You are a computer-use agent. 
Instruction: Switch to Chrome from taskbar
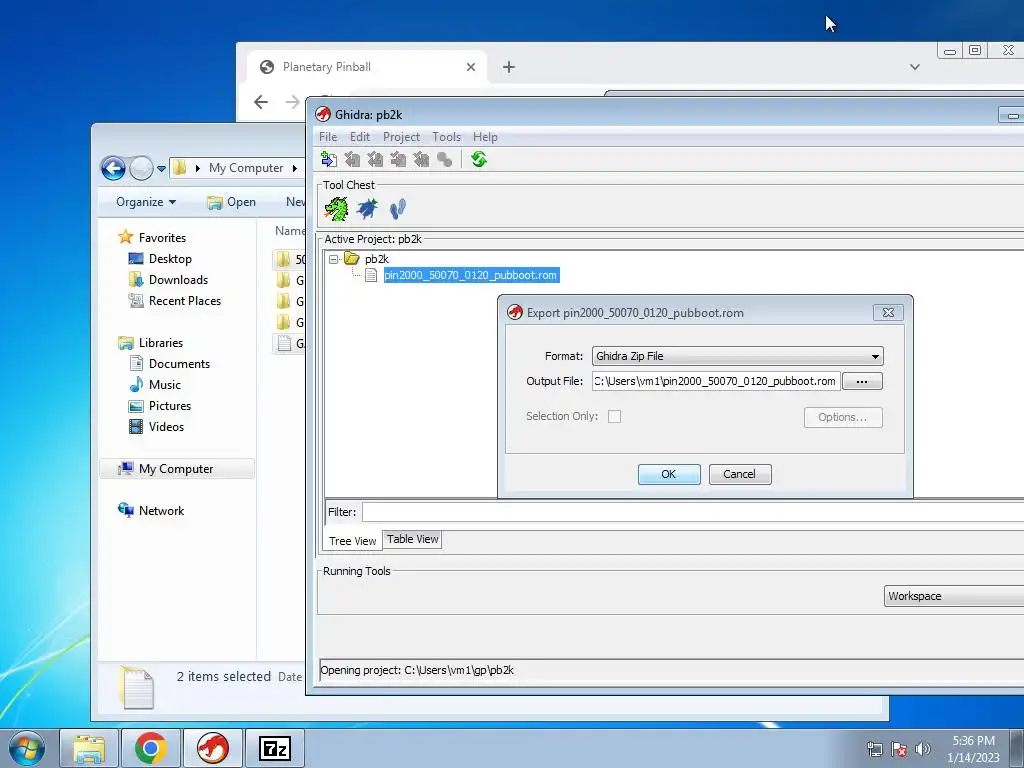[x=151, y=748]
